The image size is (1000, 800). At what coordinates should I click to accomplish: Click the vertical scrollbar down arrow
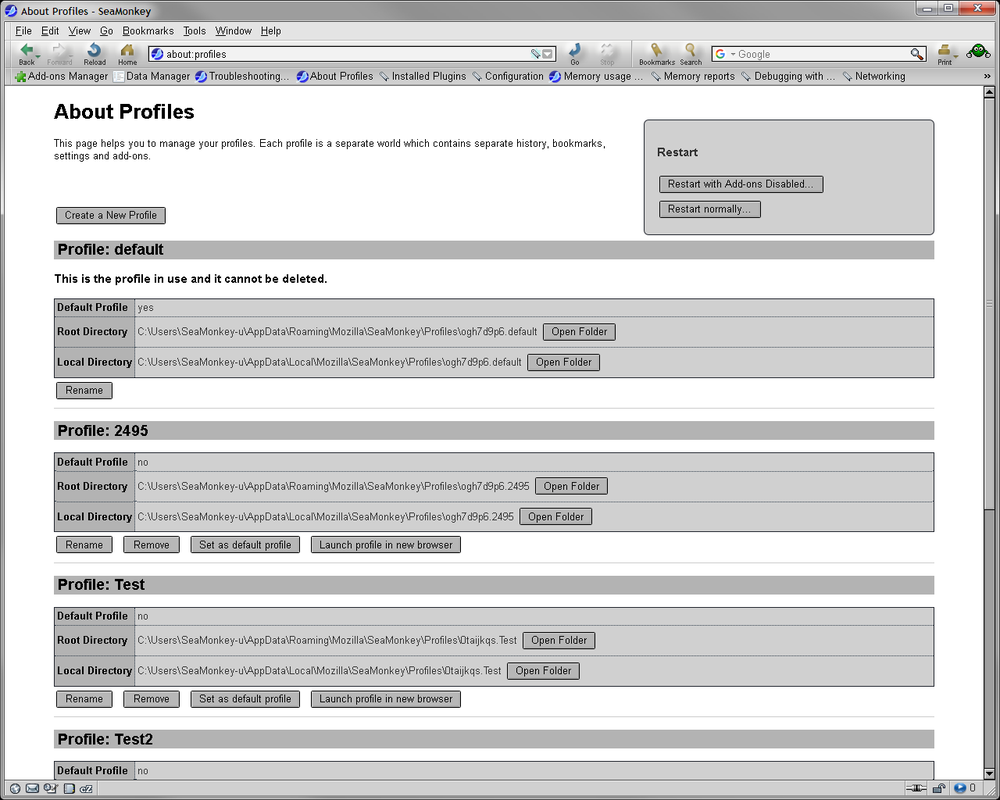coord(989,774)
